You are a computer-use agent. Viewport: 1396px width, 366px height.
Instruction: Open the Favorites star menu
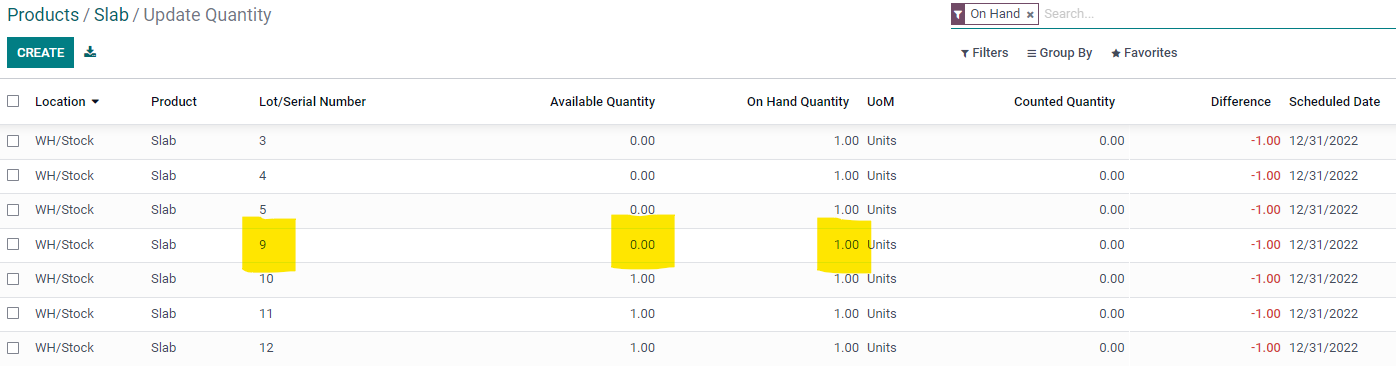pos(1144,53)
